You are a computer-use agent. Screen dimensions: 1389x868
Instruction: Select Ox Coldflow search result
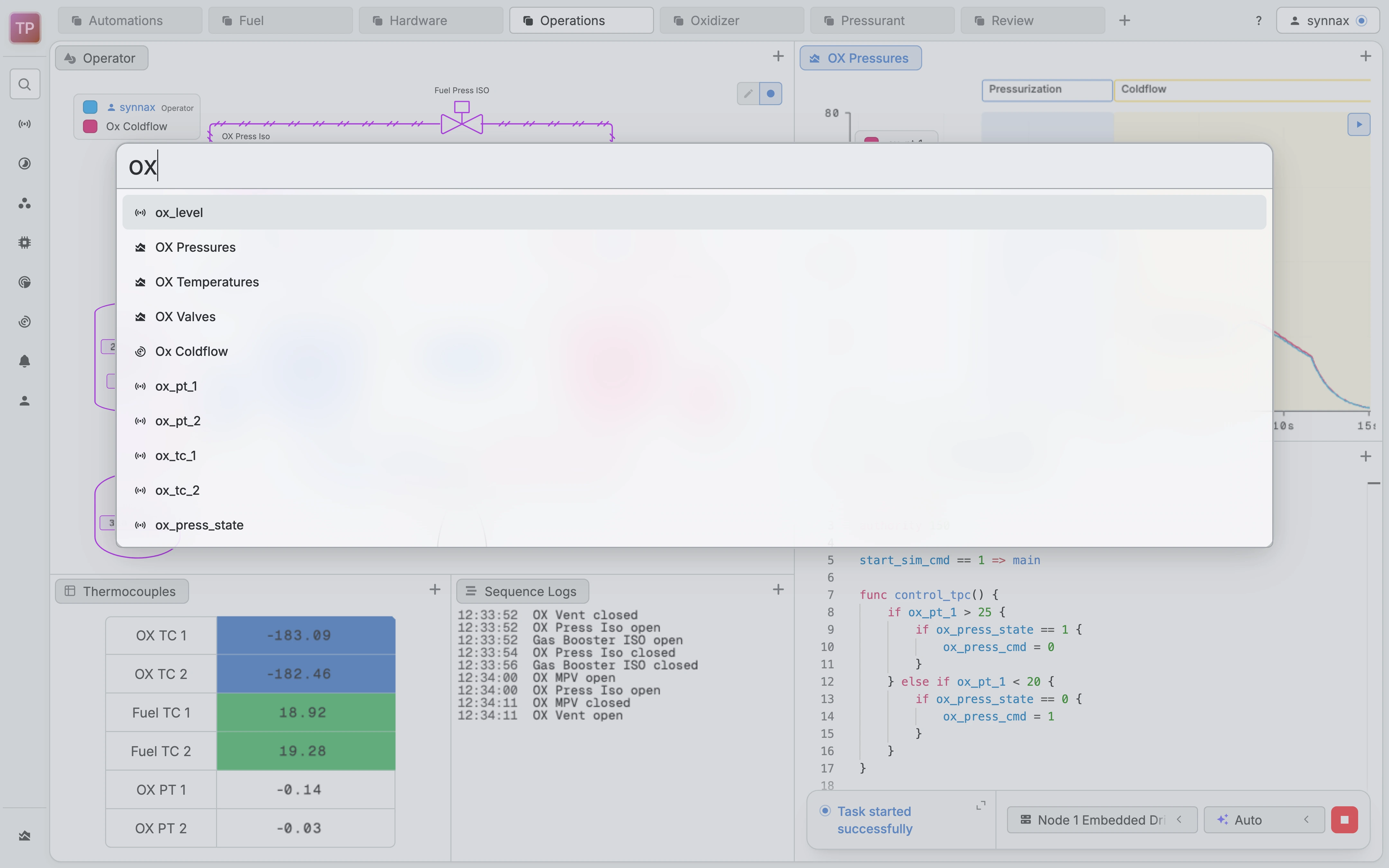(x=694, y=351)
